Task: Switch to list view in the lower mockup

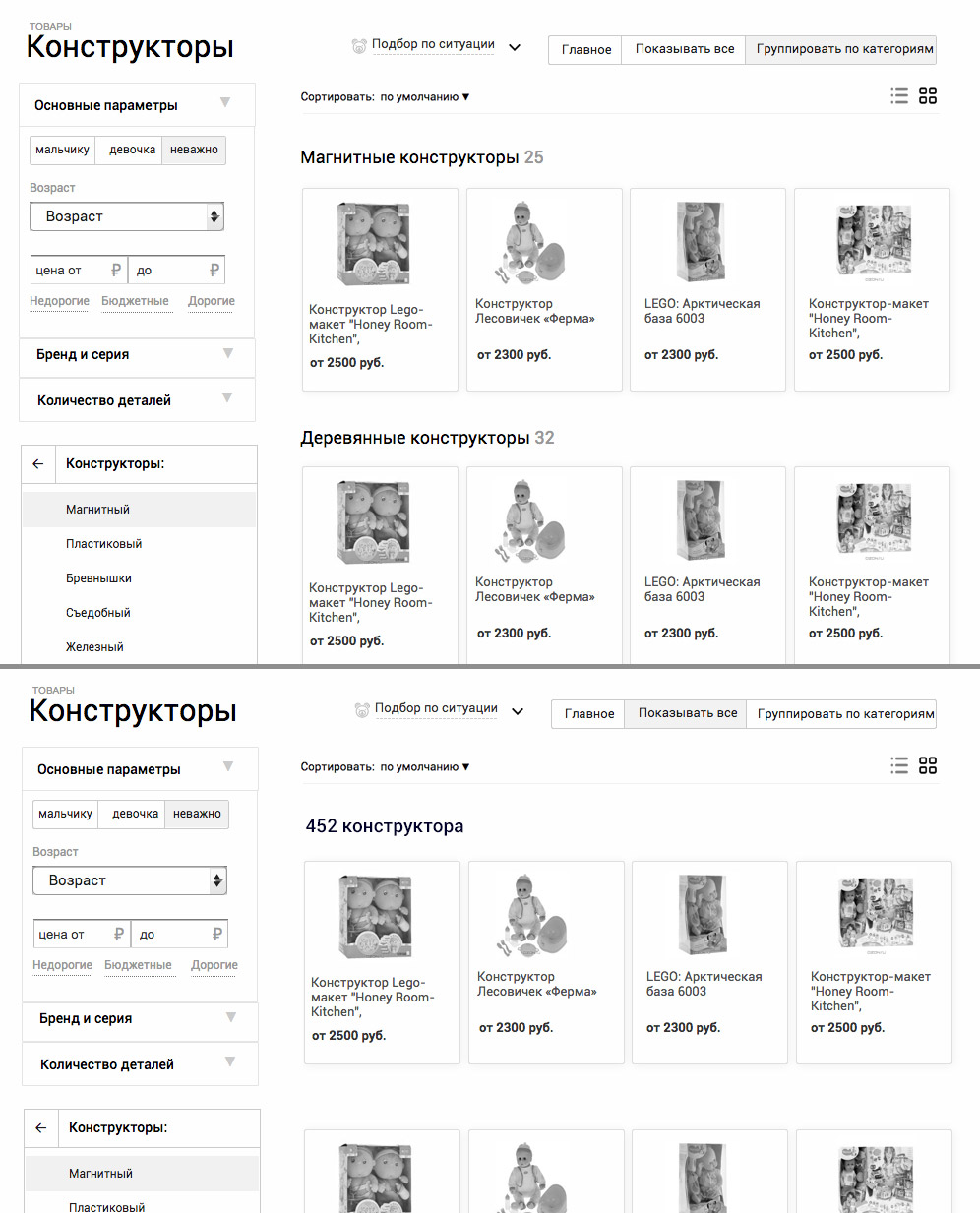Action: (x=899, y=765)
